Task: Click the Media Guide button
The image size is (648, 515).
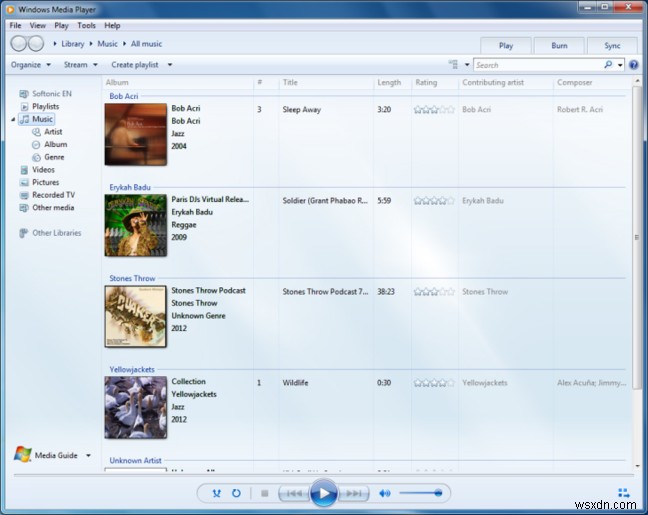Action: coord(45,455)
